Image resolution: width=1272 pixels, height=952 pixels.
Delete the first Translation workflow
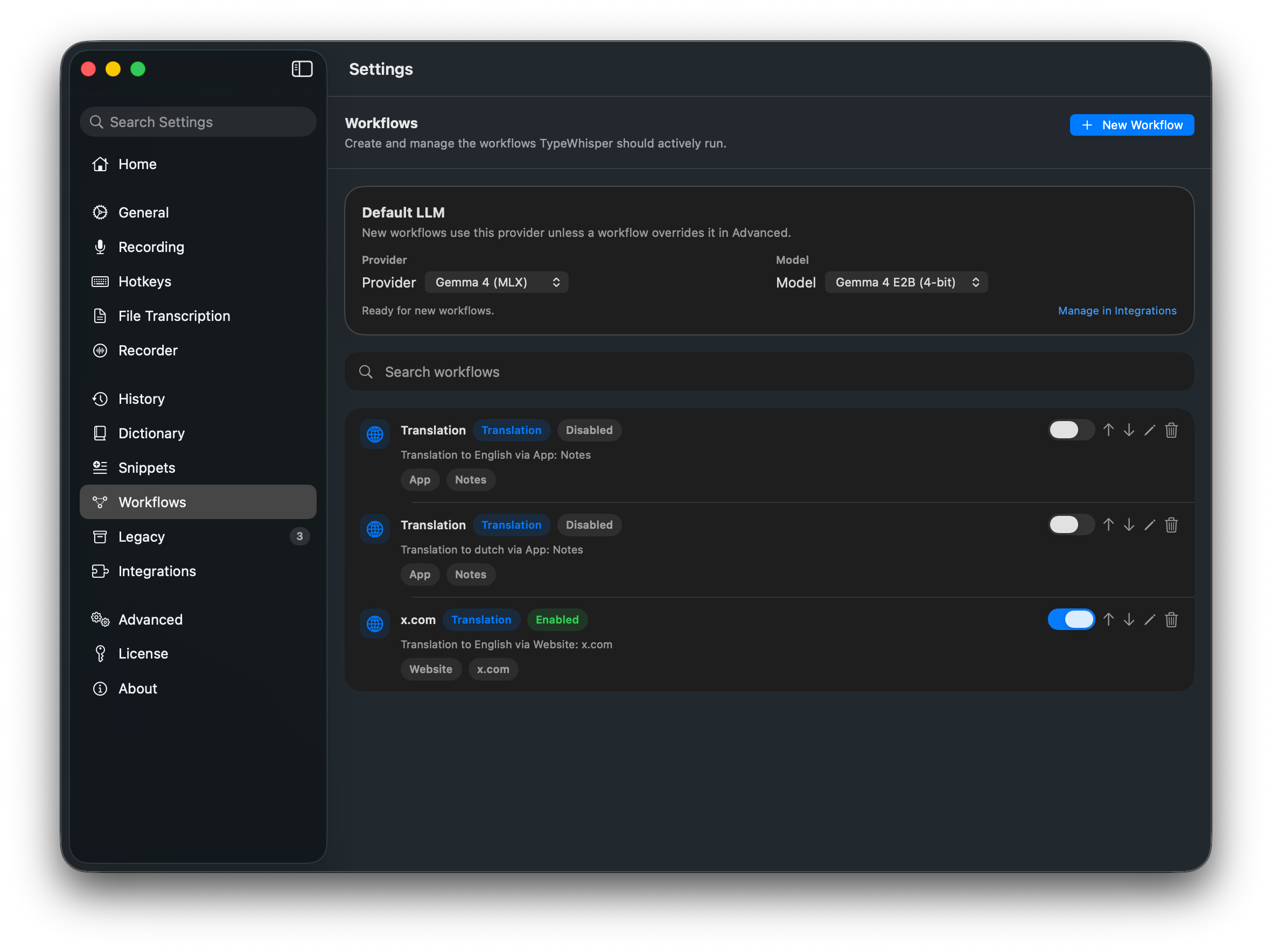tap(1172, 430)
